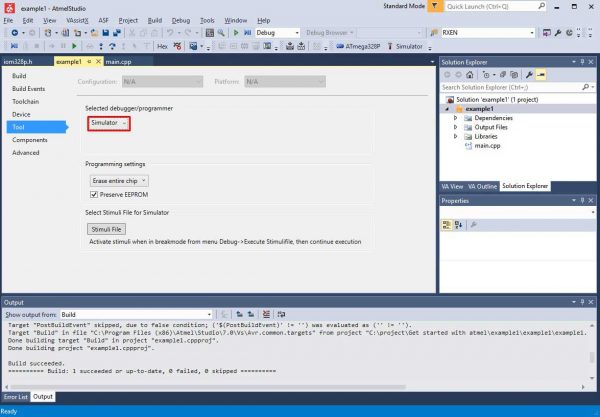
Task: Select the Device properties page
Action: click(21, 114)
